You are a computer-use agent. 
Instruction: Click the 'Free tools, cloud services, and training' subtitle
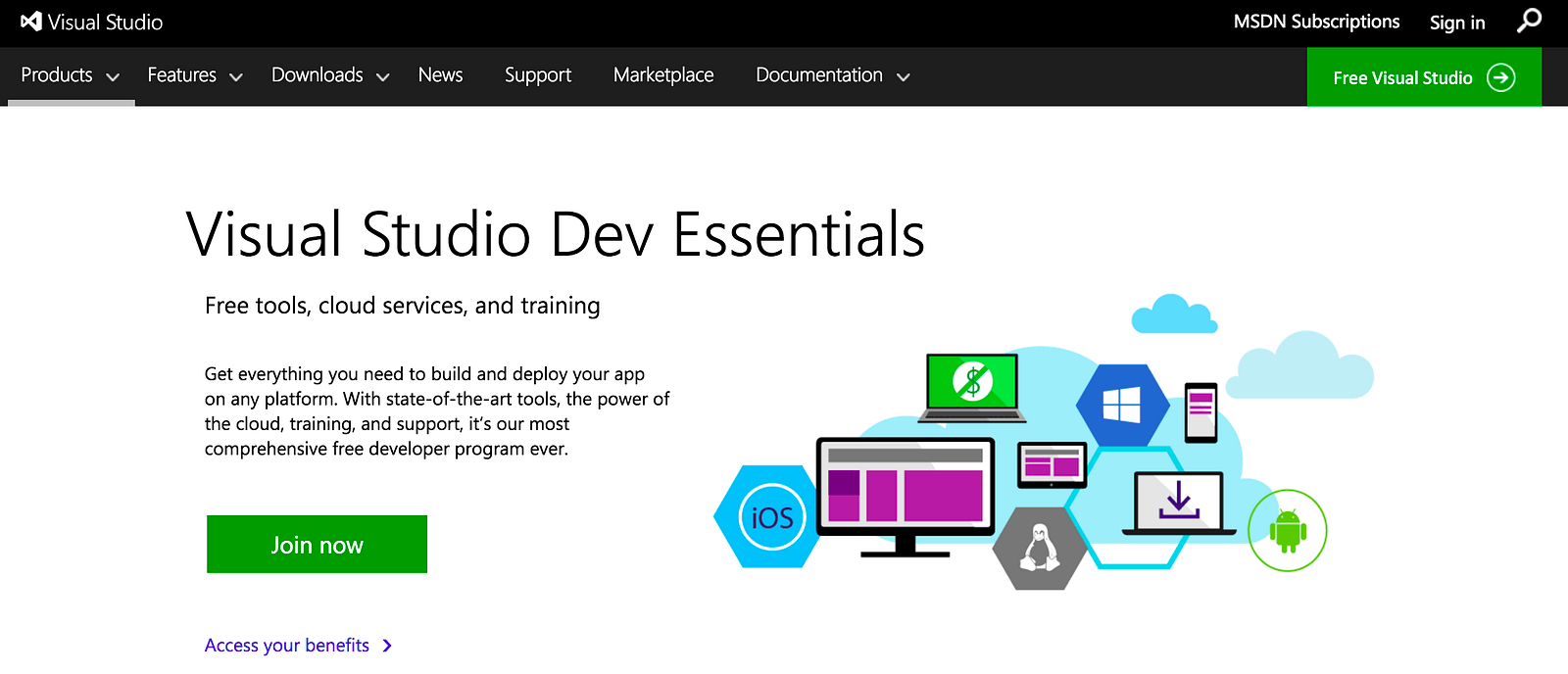pos(402,306)
